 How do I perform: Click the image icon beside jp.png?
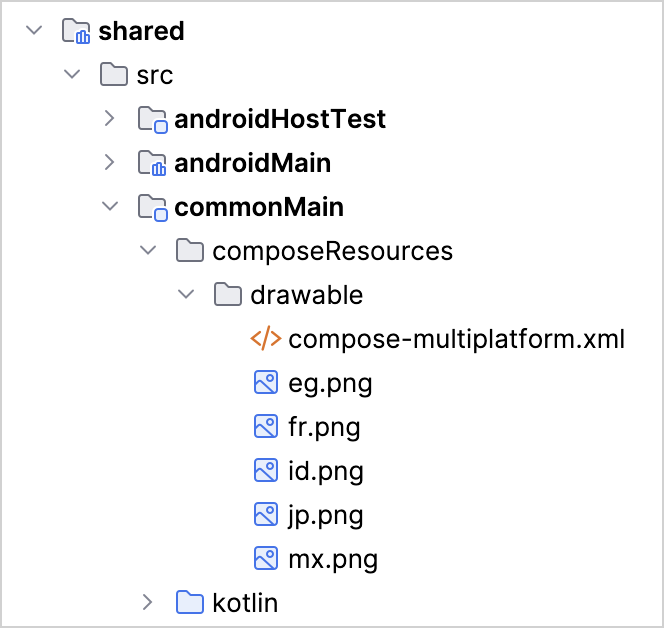(266, 514)
